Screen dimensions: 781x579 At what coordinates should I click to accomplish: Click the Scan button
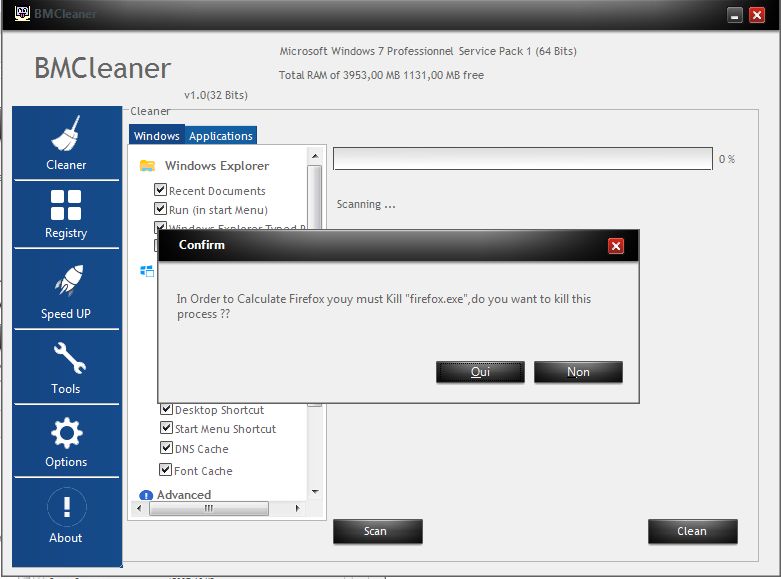click(x=378, y=531)
